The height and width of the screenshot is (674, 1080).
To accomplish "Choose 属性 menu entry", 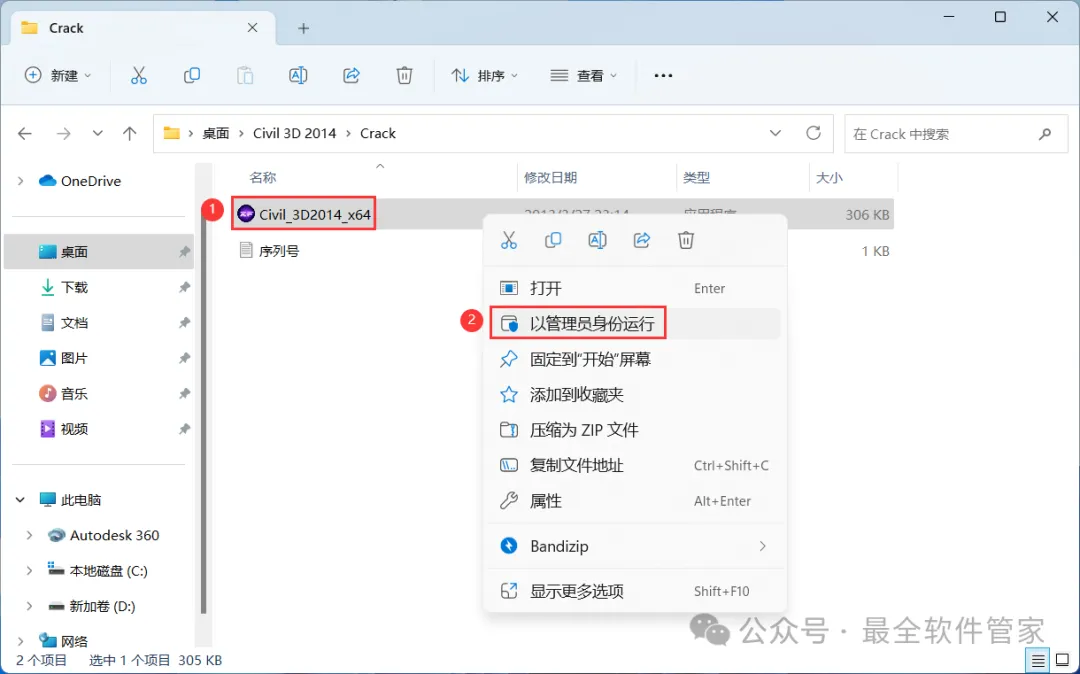I will pos(635,501).
